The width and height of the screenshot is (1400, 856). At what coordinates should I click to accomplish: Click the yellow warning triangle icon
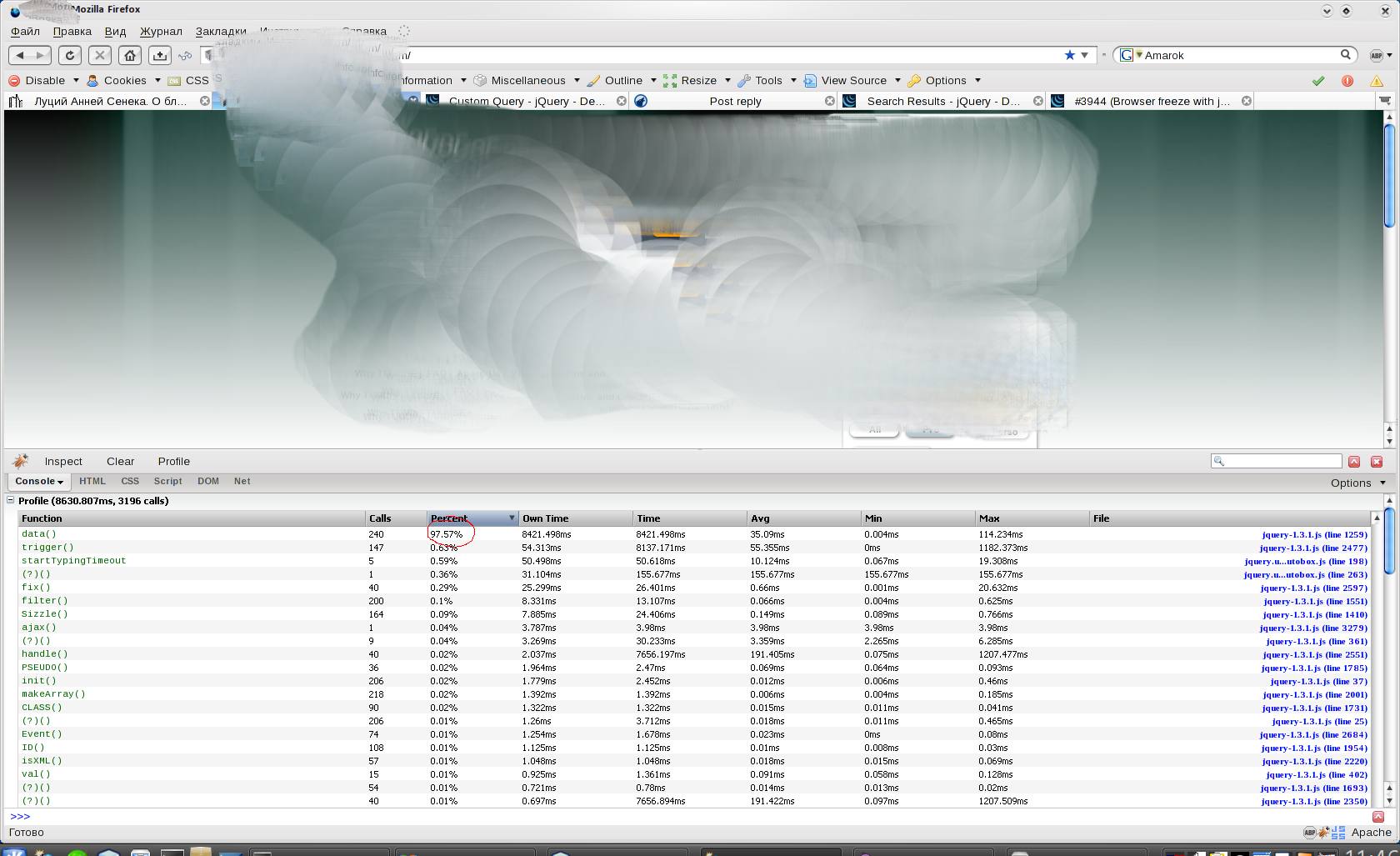point(1377,81)
